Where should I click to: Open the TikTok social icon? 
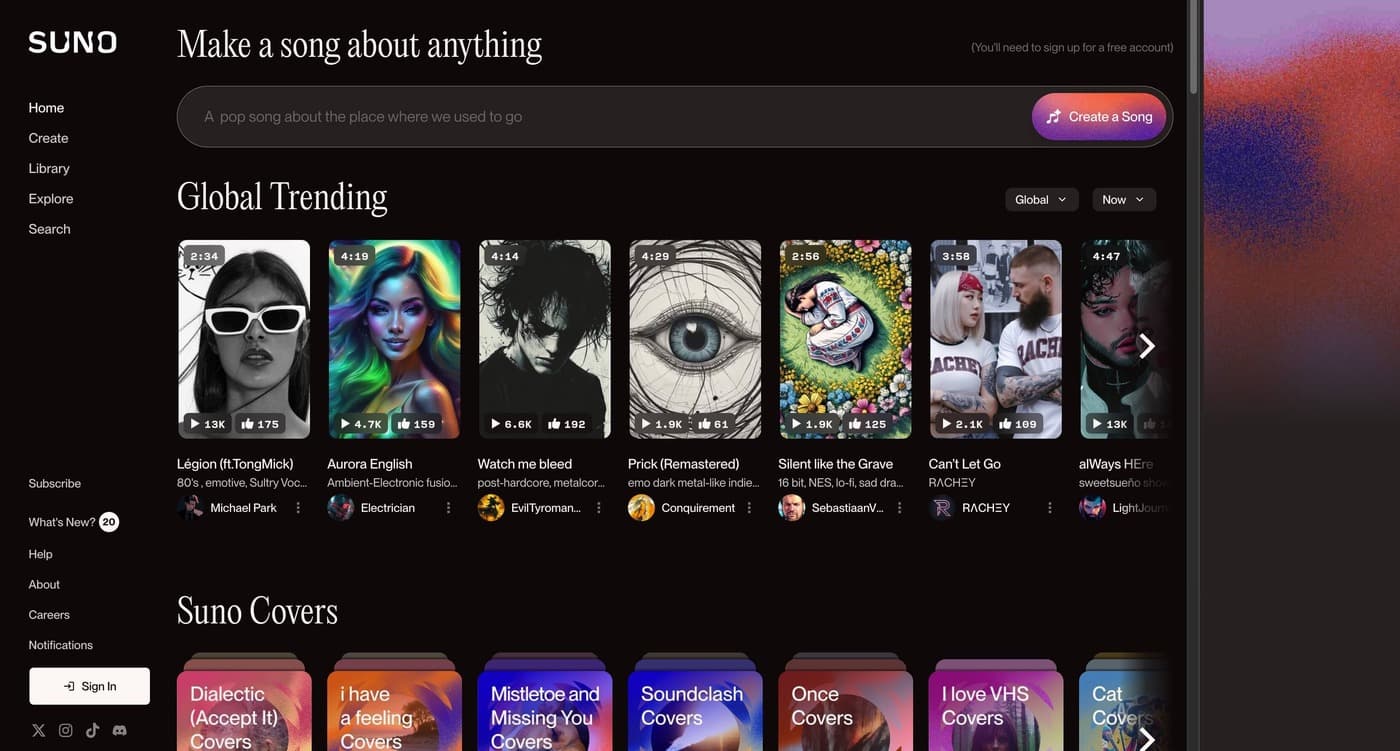[92, 731]
